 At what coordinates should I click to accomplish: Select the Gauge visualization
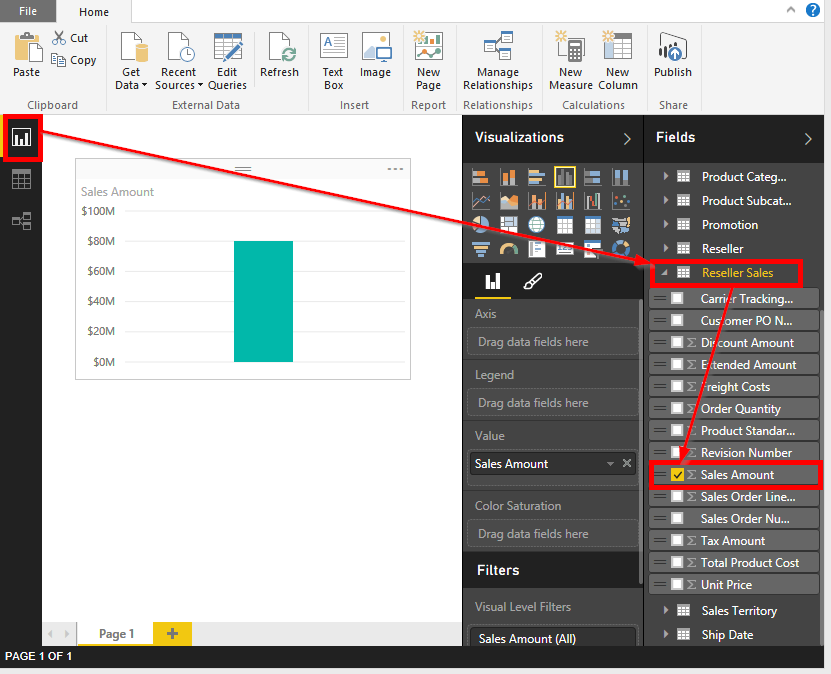pyautogui.click(x=508, y=249)
